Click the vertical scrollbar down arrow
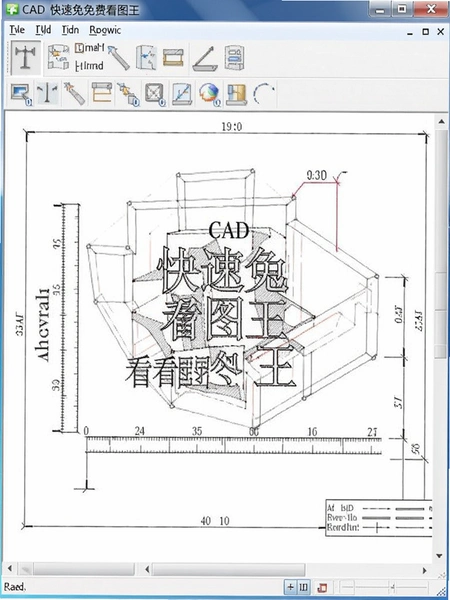450x600 pixels. pyautogui.click(x=441, y=556)
